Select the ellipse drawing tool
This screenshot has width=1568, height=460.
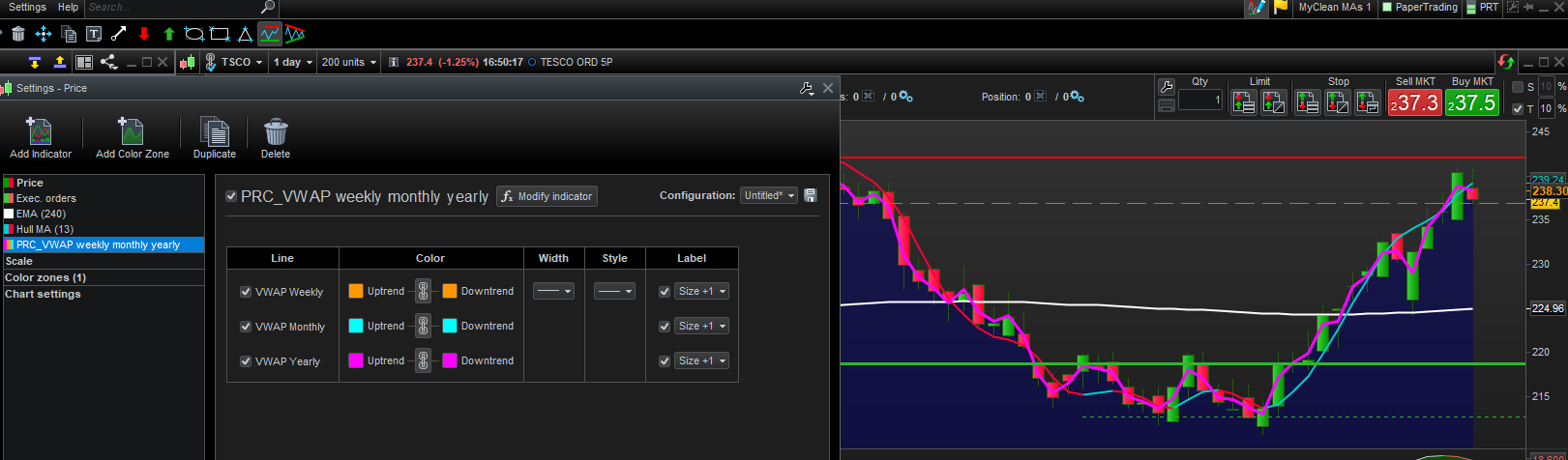click(194, 34)
